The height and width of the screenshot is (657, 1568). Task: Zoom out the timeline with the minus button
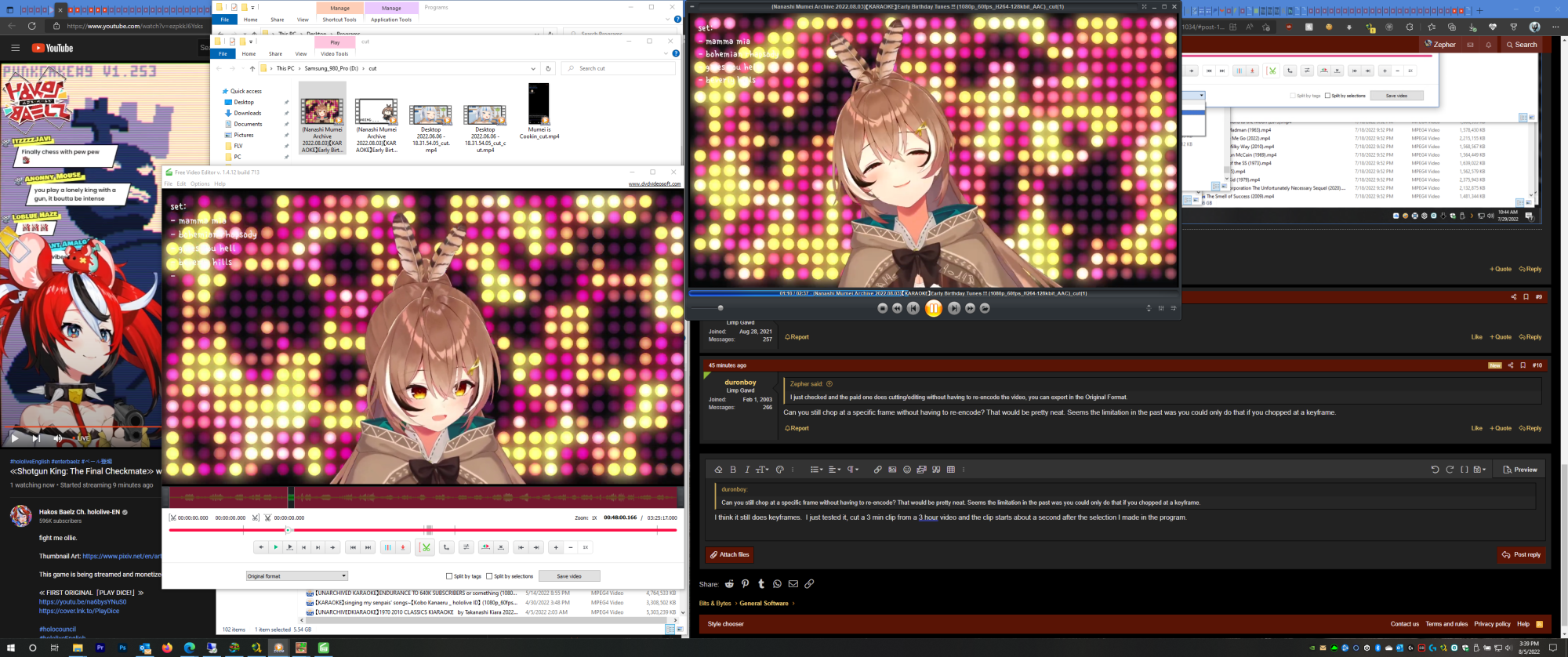571,547
